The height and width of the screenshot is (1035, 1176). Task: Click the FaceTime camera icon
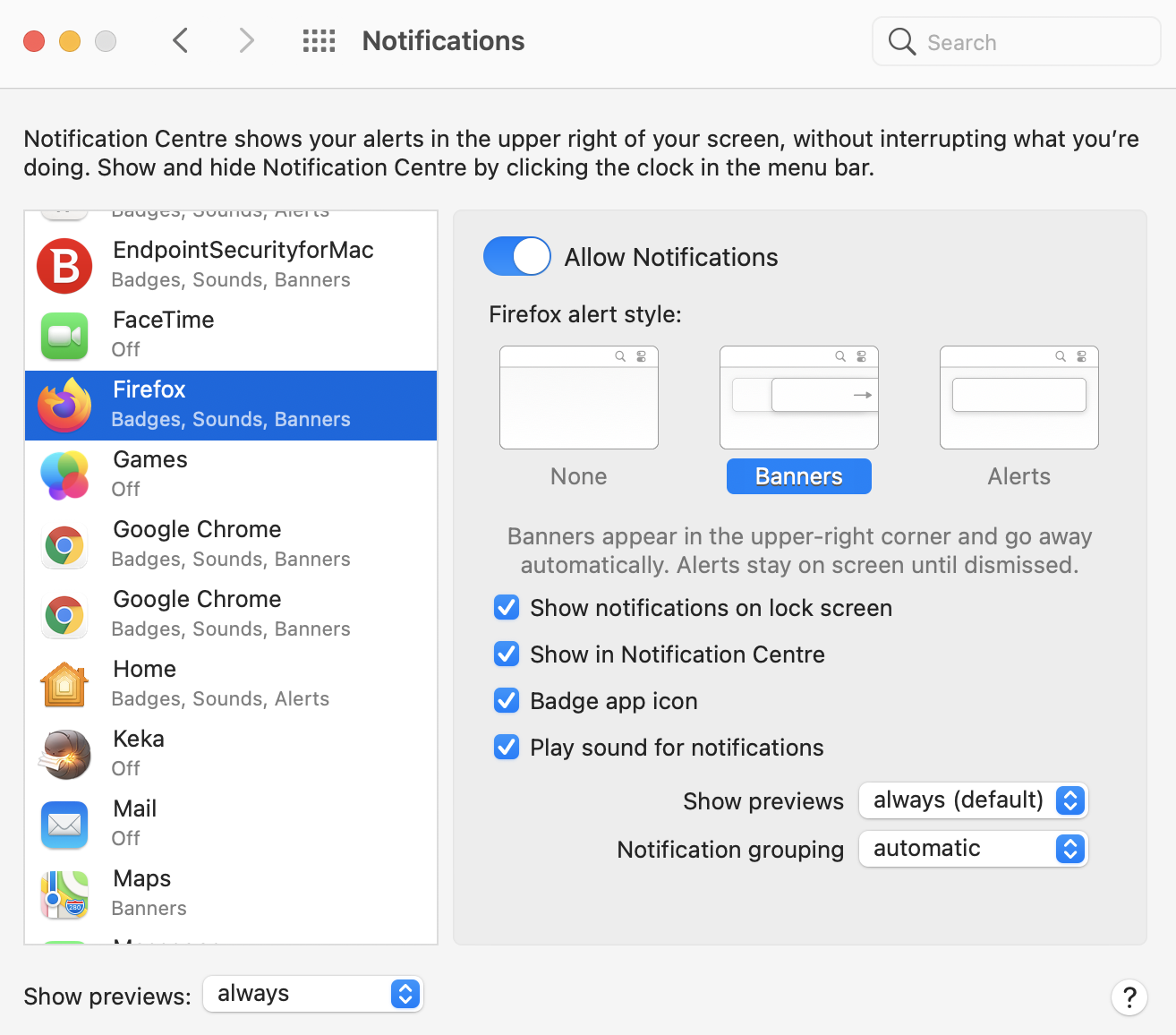64,336
